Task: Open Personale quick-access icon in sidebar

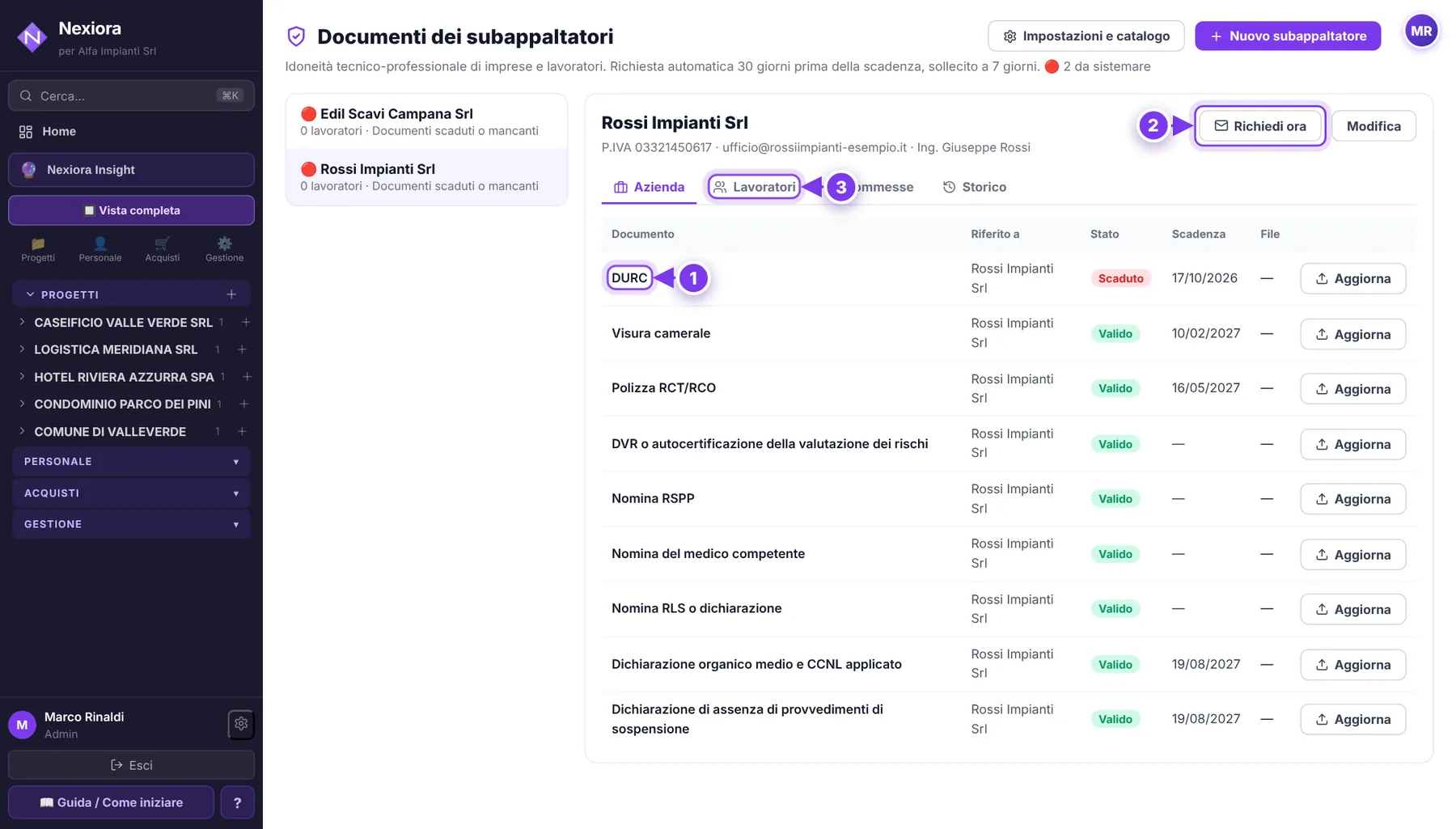Action: tap(100, 249)
